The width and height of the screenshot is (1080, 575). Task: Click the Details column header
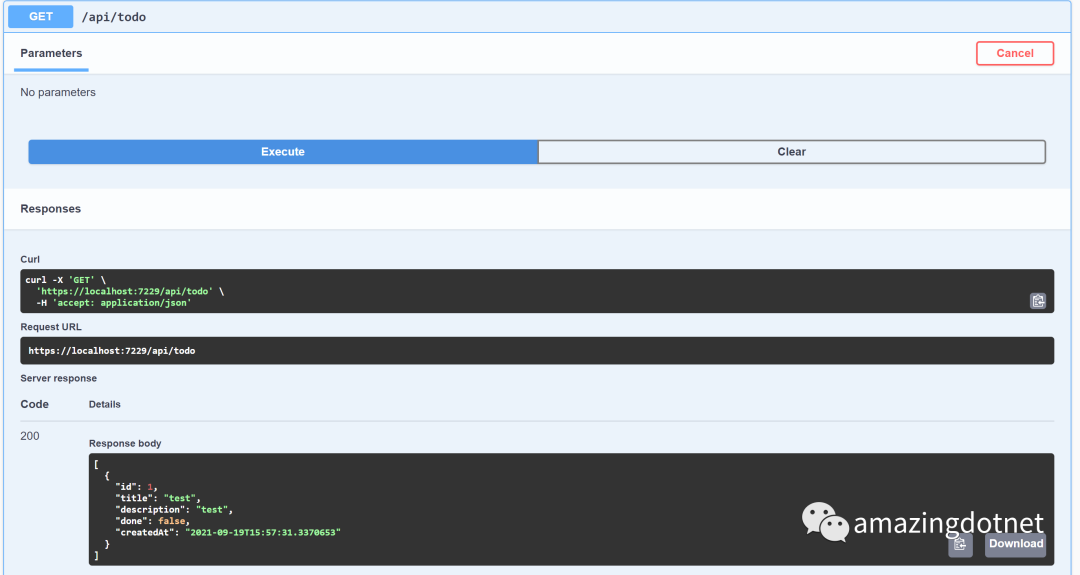point(105,404)
